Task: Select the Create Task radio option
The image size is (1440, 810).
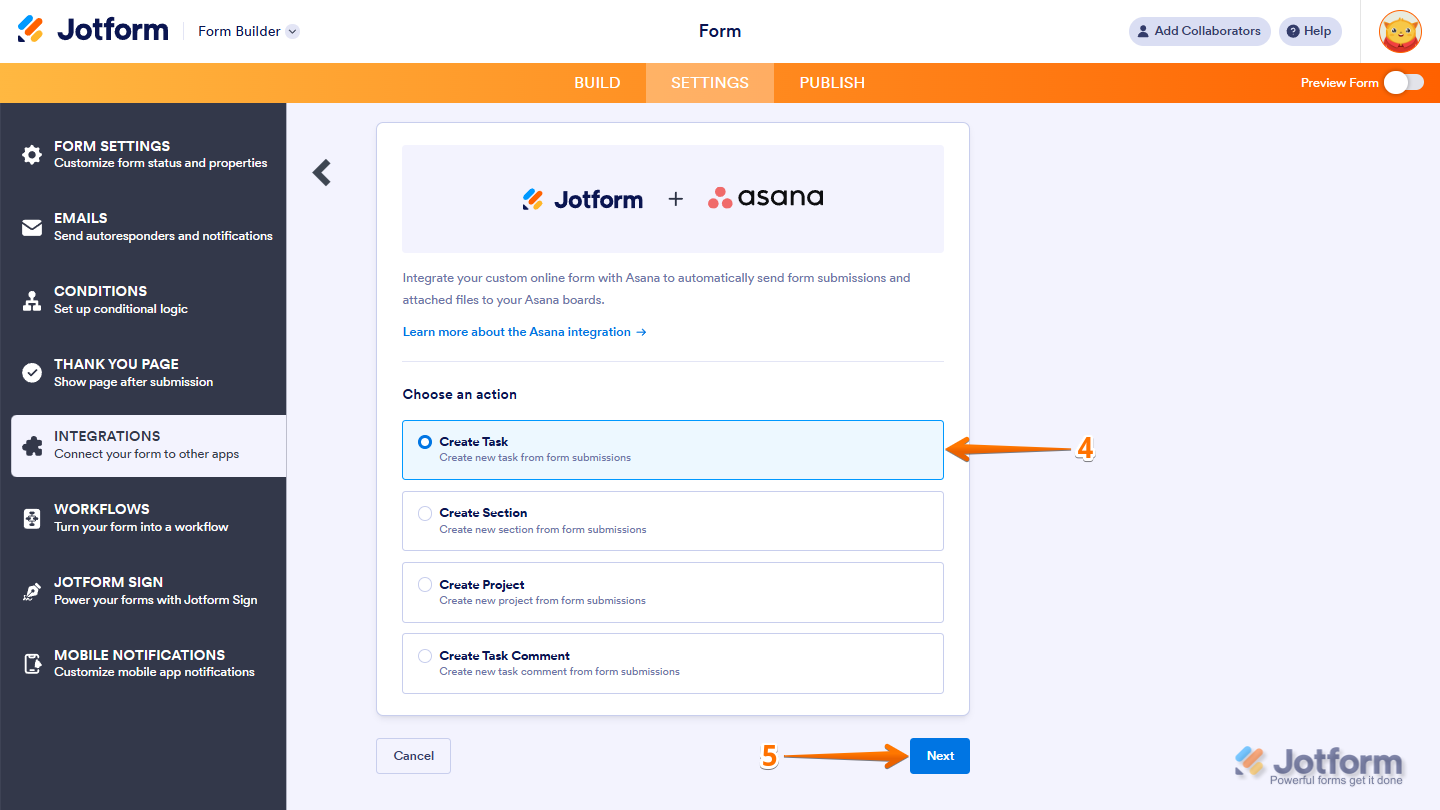Action: (424, 441)
